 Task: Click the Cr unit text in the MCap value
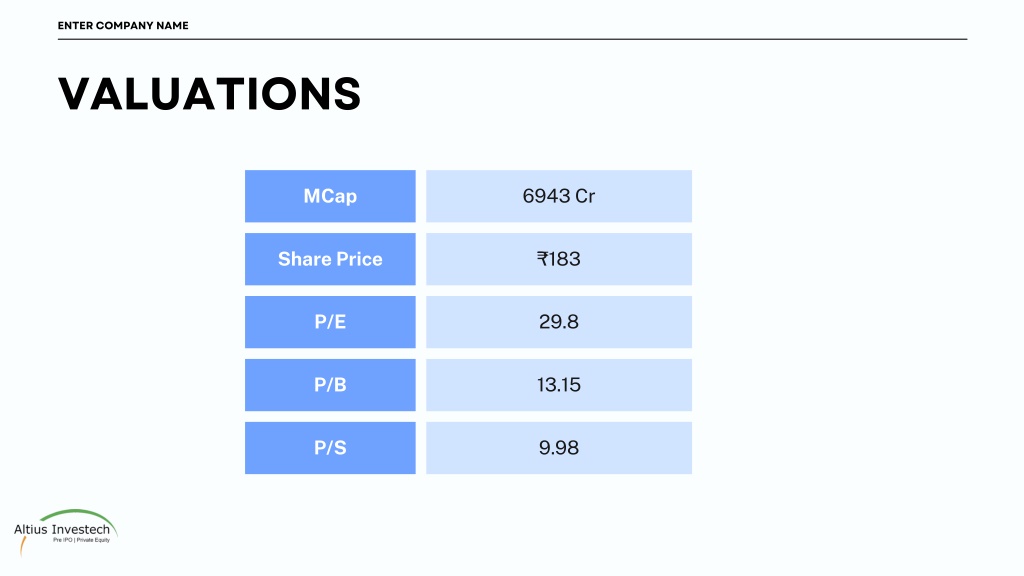(x=585, y=196)
